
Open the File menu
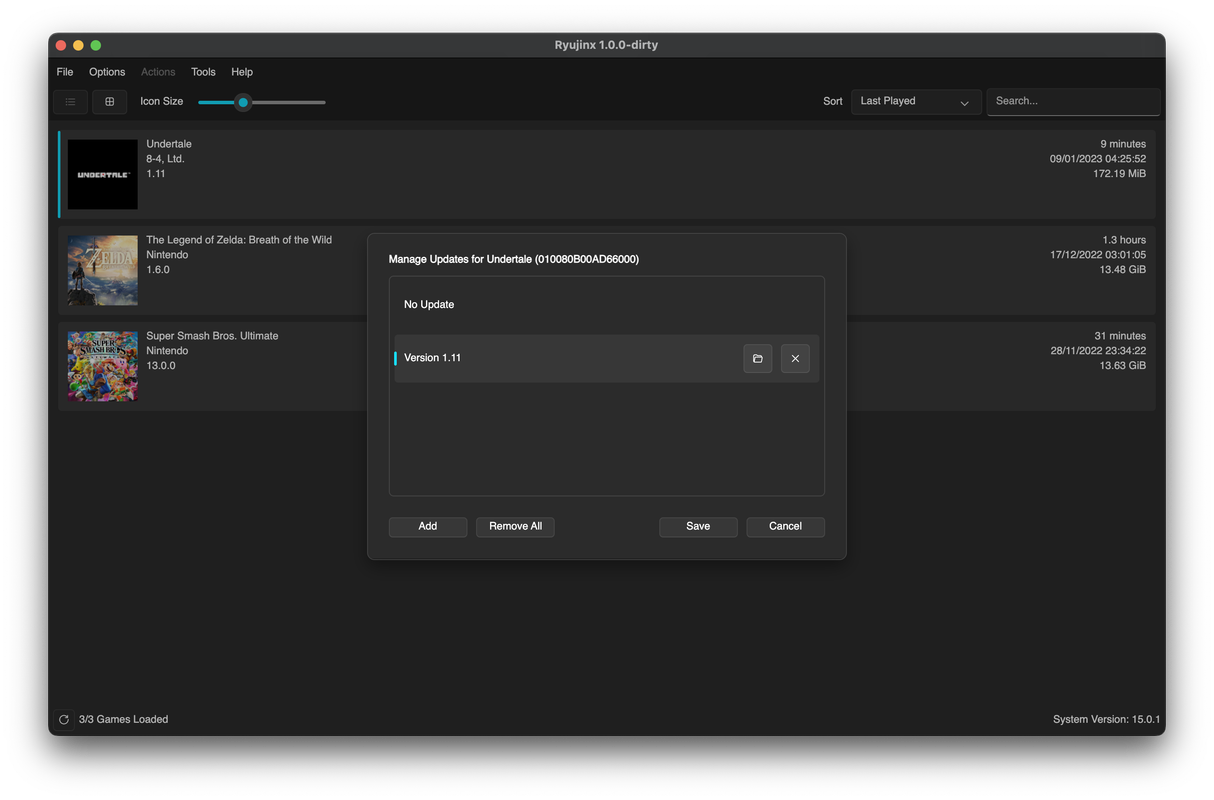(65, 72)
